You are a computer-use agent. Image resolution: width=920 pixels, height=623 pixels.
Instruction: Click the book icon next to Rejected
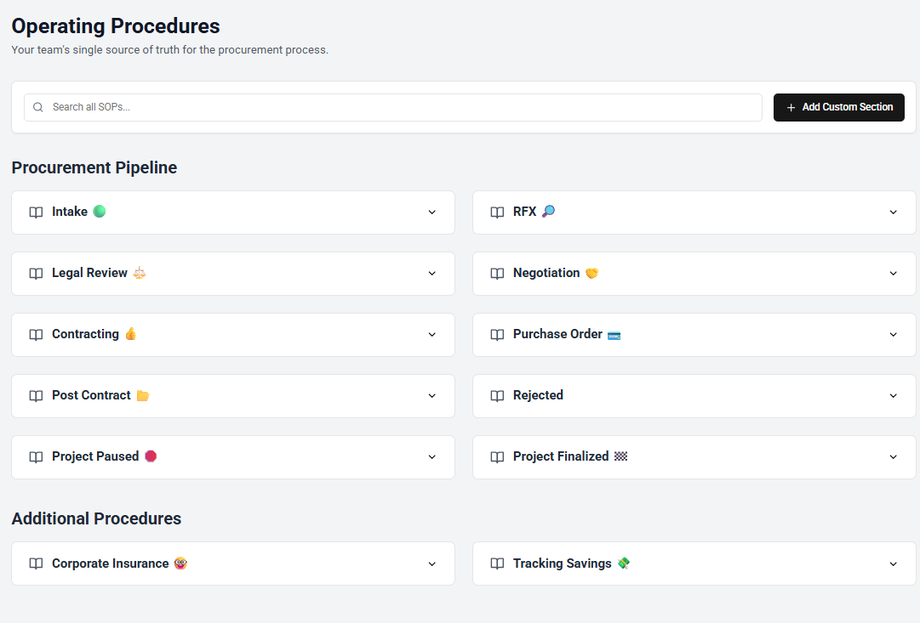click(497, 396)
